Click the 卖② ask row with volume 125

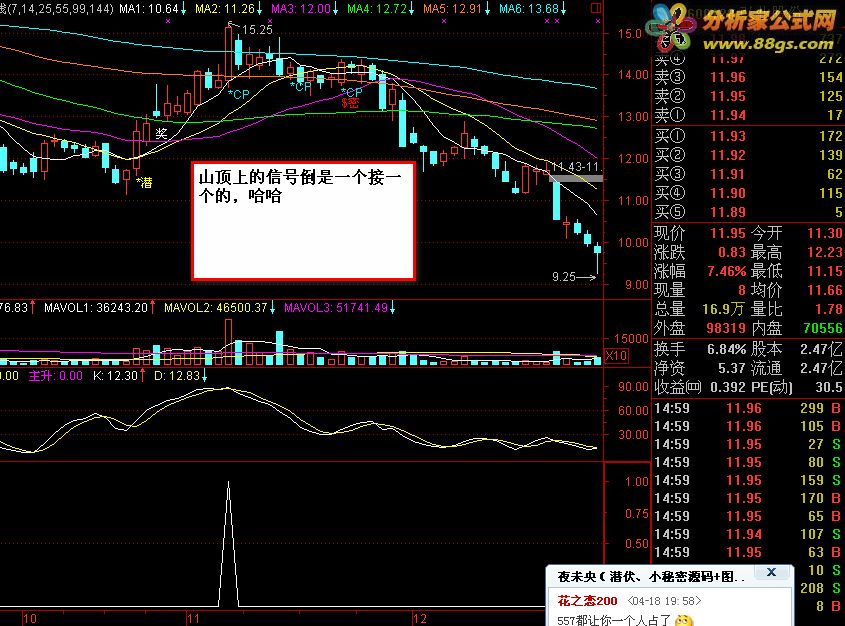pos(749,96)
